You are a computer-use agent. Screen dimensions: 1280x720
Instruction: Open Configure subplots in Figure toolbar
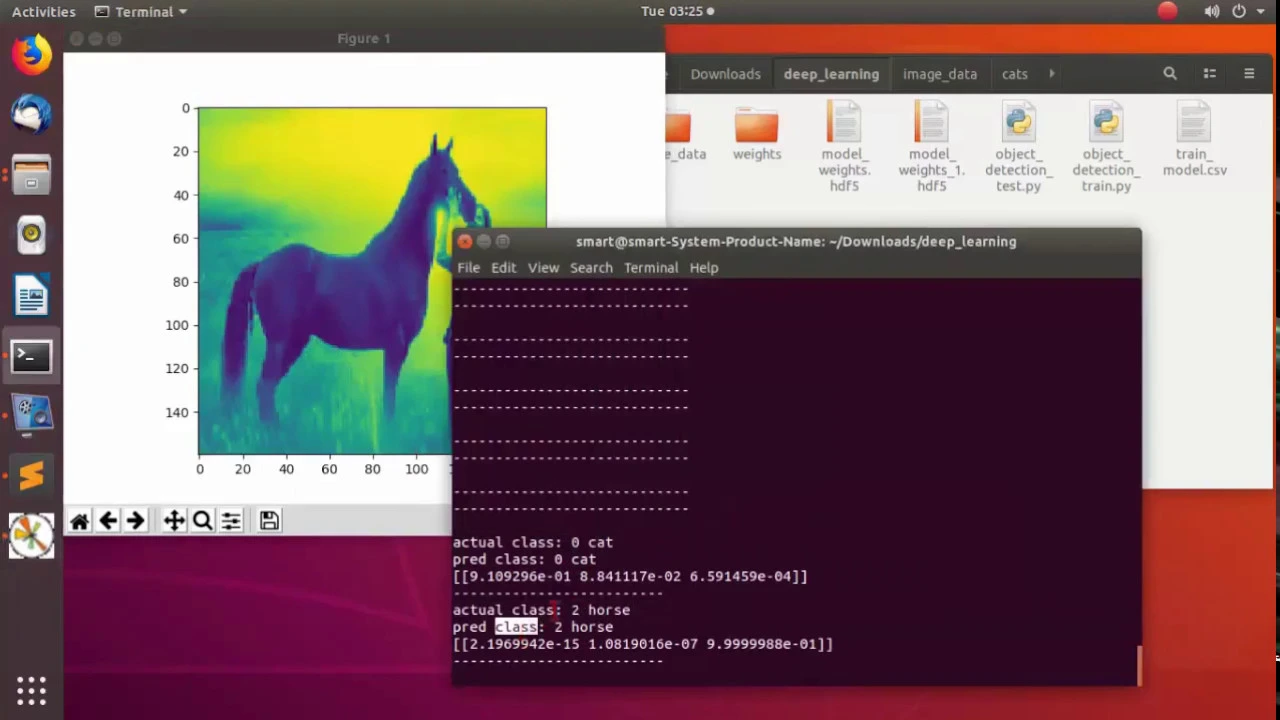231,520
